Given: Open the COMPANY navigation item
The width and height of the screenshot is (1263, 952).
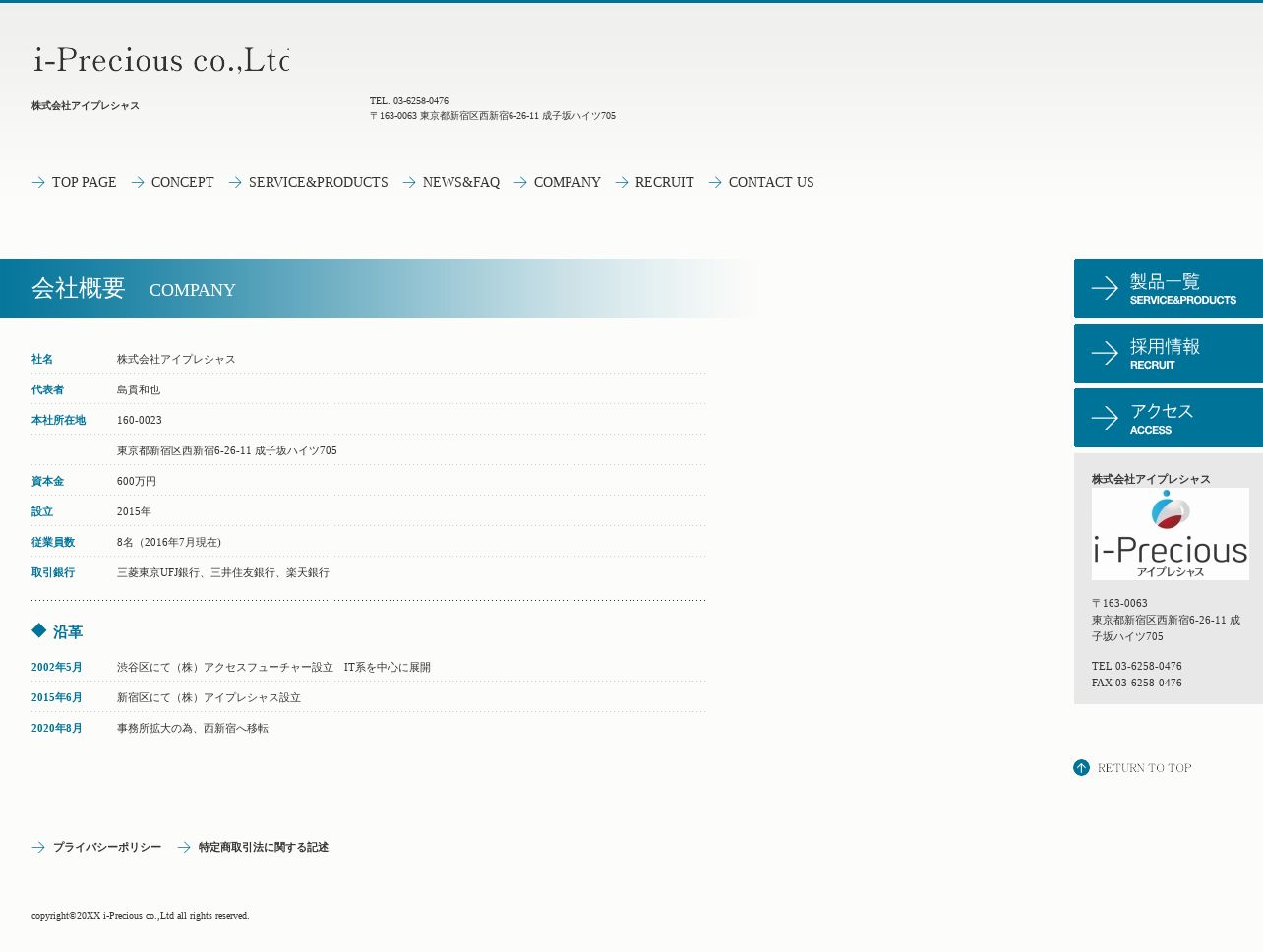Looking at the screenshot, I should [x=567, y=182].
